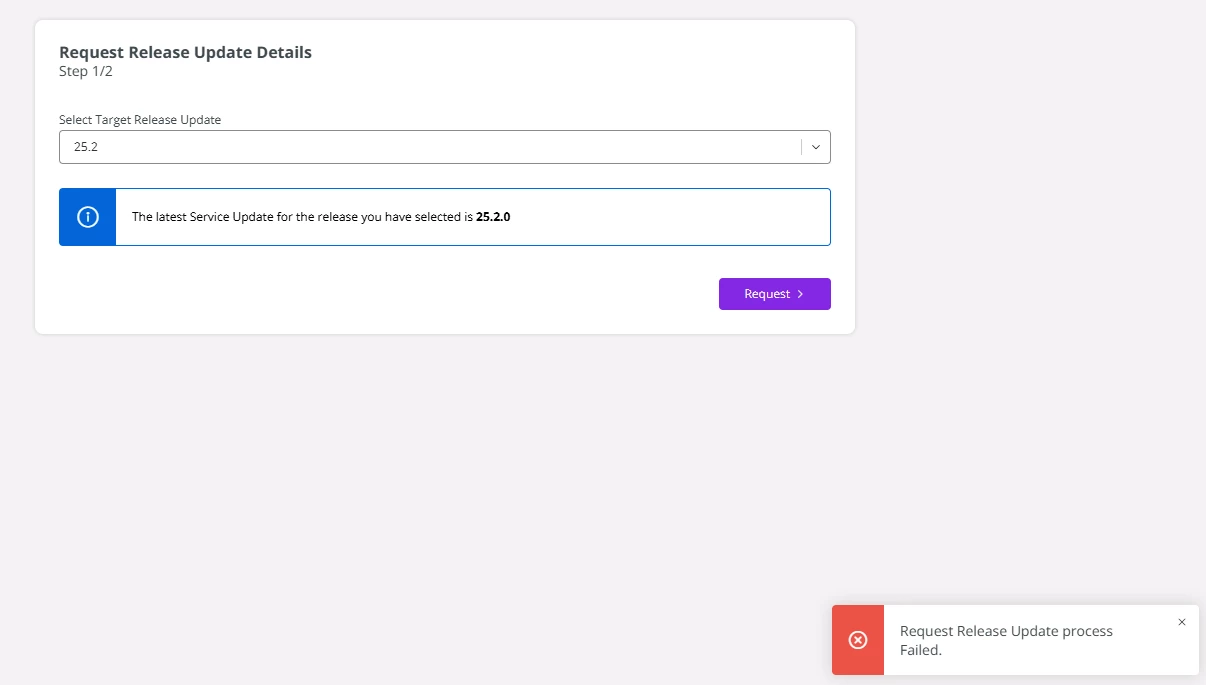Screen dimensions: 1206x685
Task: Click the red error X-circle icon
Action: (858, 640)
